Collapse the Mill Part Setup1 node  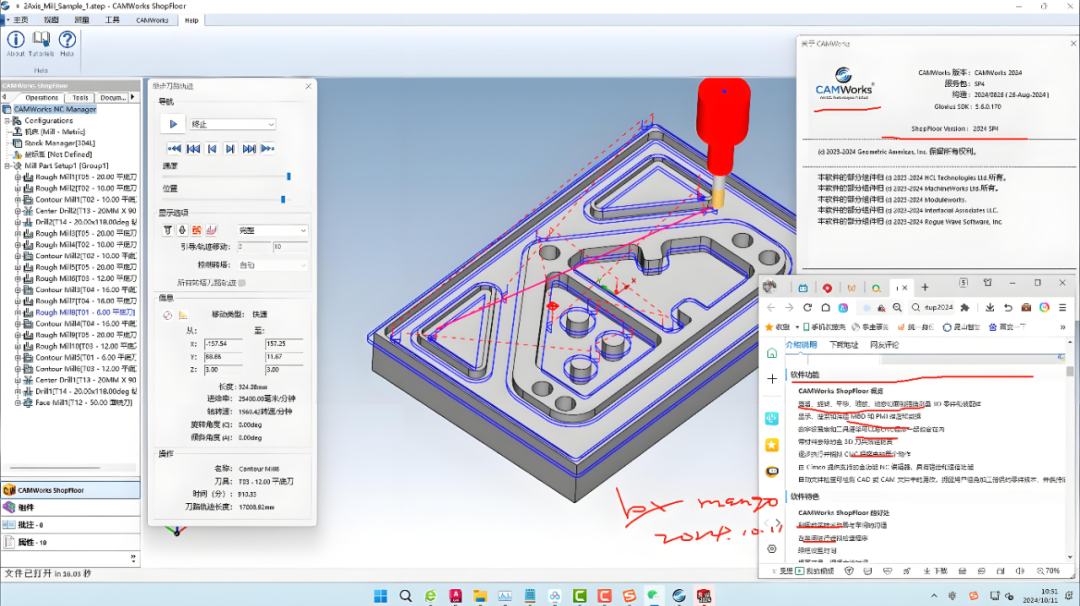tap(8, 166)
